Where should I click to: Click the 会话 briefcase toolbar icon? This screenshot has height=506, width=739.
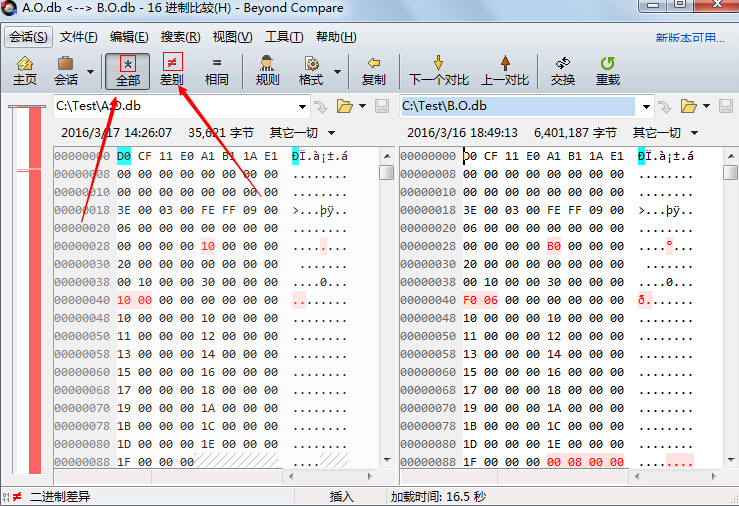pos(66,71)
